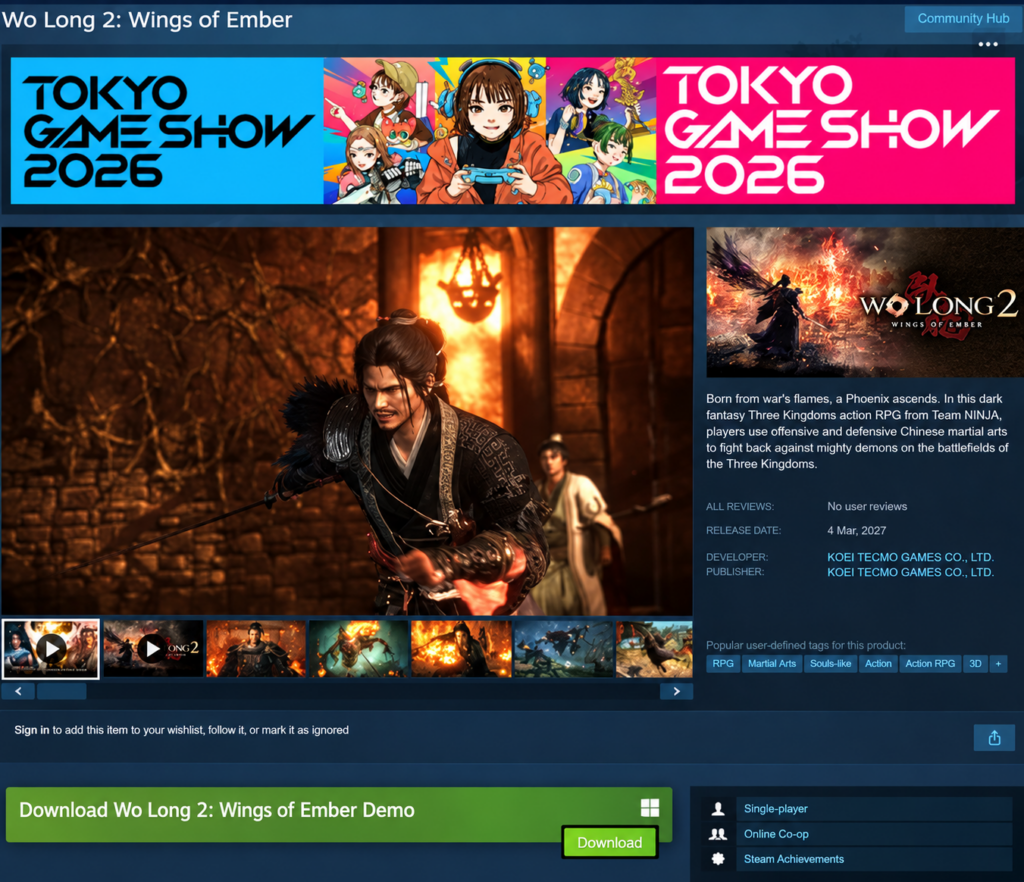Click the Sign in link
This screenshot has height=882, width=1024.
[x=31, y=730]
